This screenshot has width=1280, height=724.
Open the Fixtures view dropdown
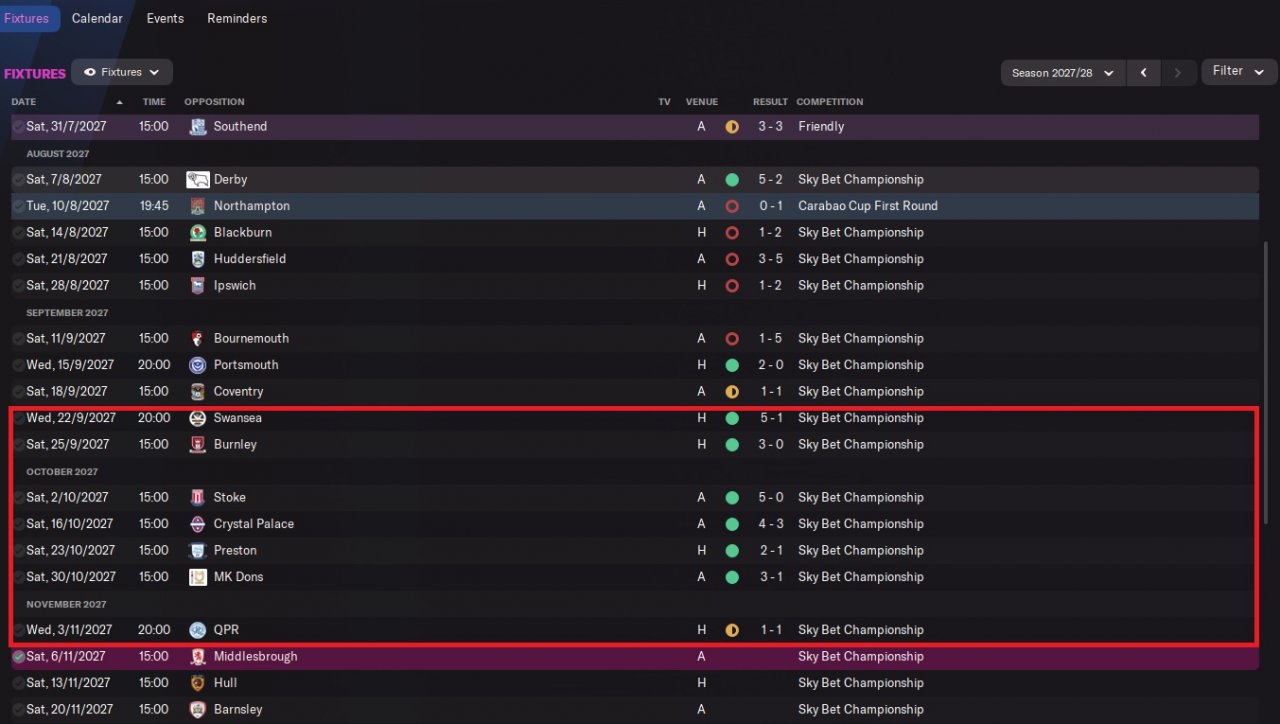[122, 72]
